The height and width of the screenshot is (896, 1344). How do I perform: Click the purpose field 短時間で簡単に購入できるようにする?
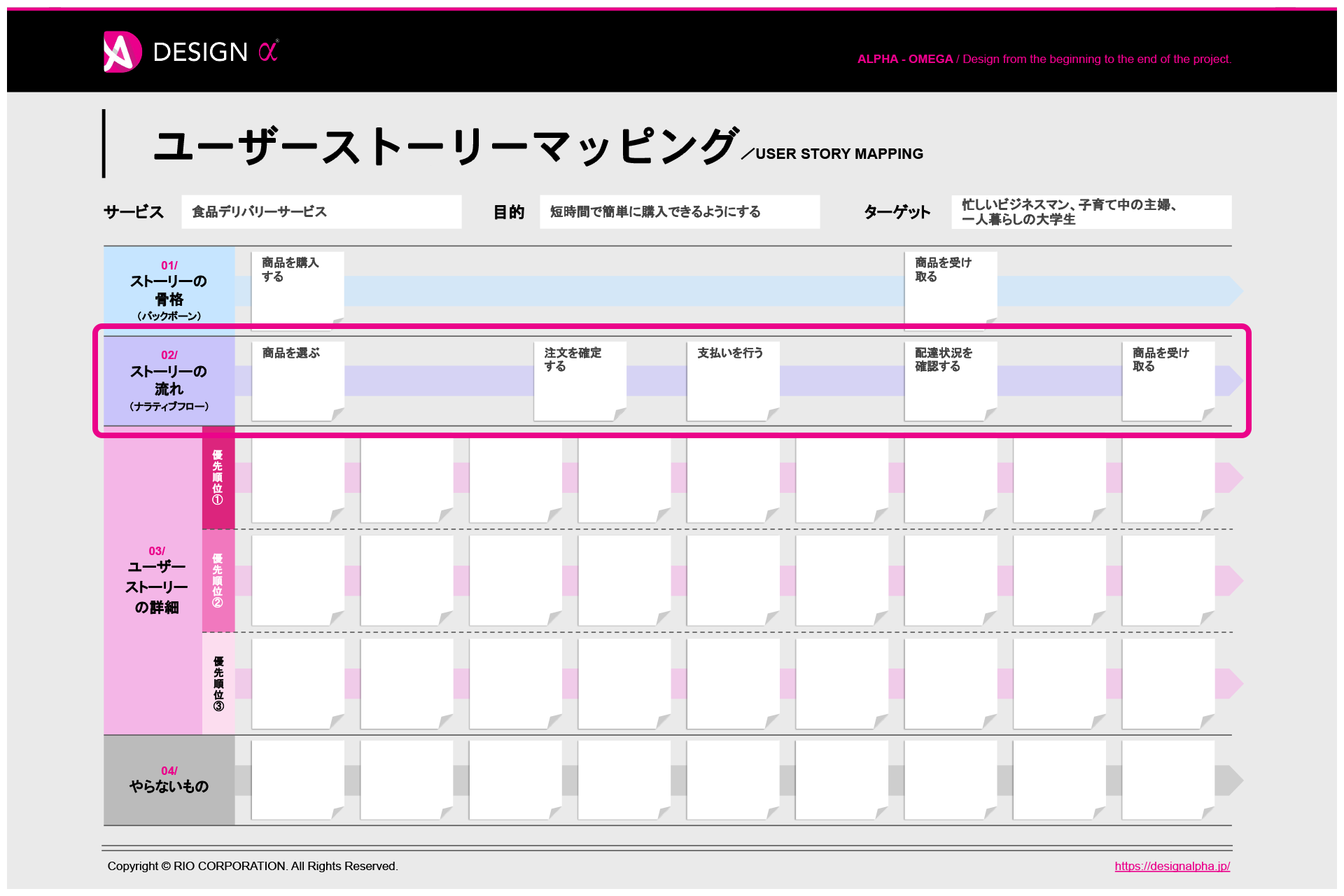pos(680,211)
